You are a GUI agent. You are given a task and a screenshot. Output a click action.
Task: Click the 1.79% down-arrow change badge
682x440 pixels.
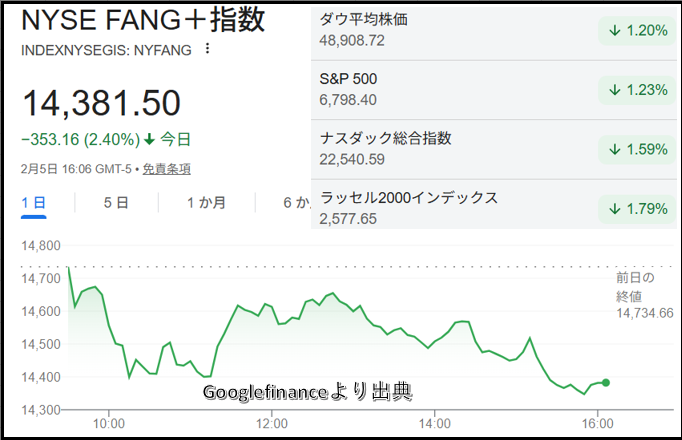point(636,208)
